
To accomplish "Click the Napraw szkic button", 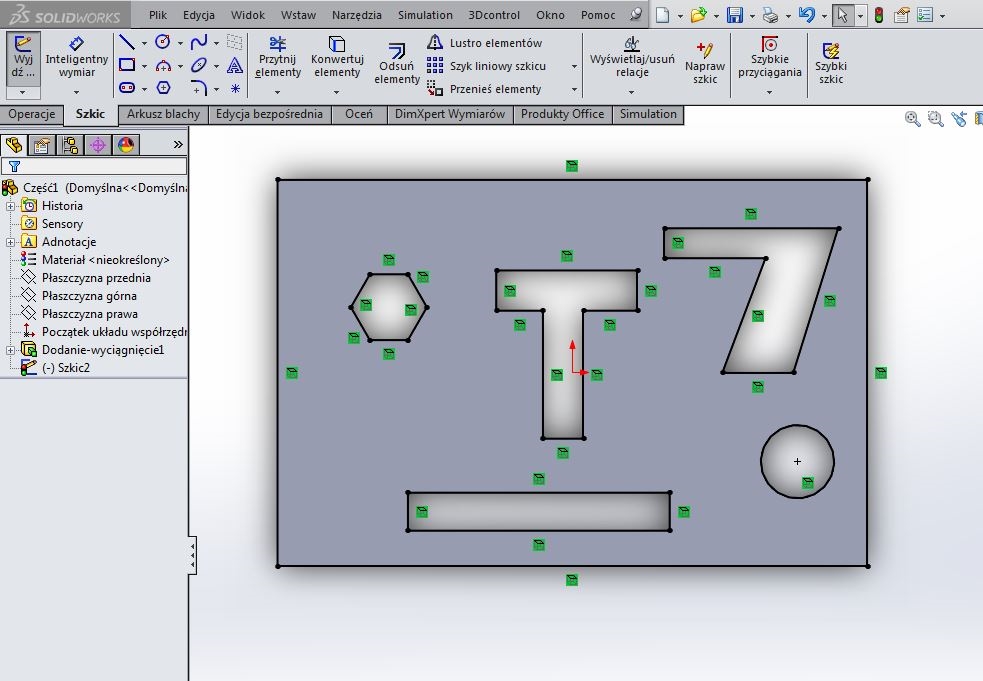I will tap(705, 62).
